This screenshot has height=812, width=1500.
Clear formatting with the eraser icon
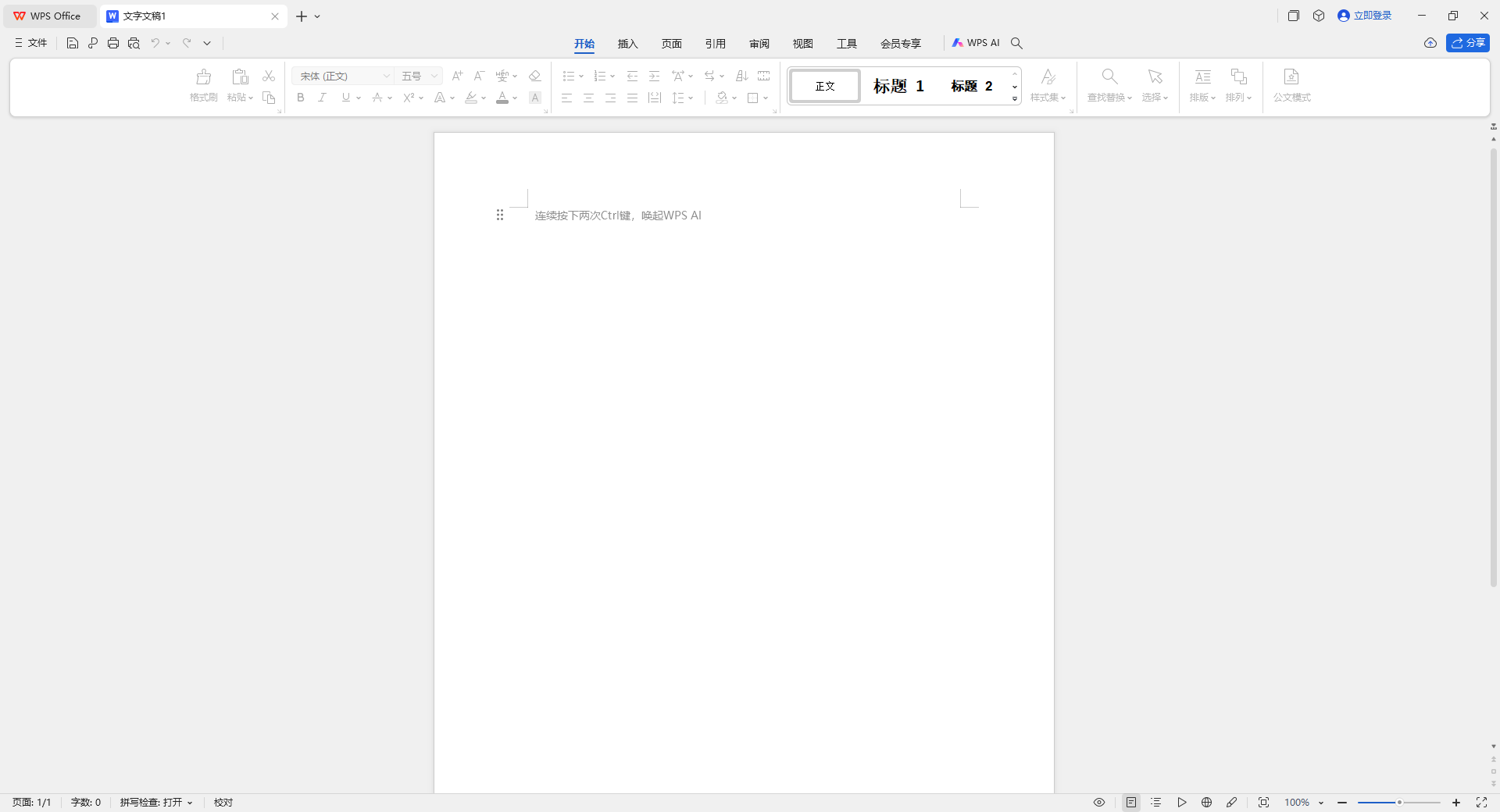[534, 76]
